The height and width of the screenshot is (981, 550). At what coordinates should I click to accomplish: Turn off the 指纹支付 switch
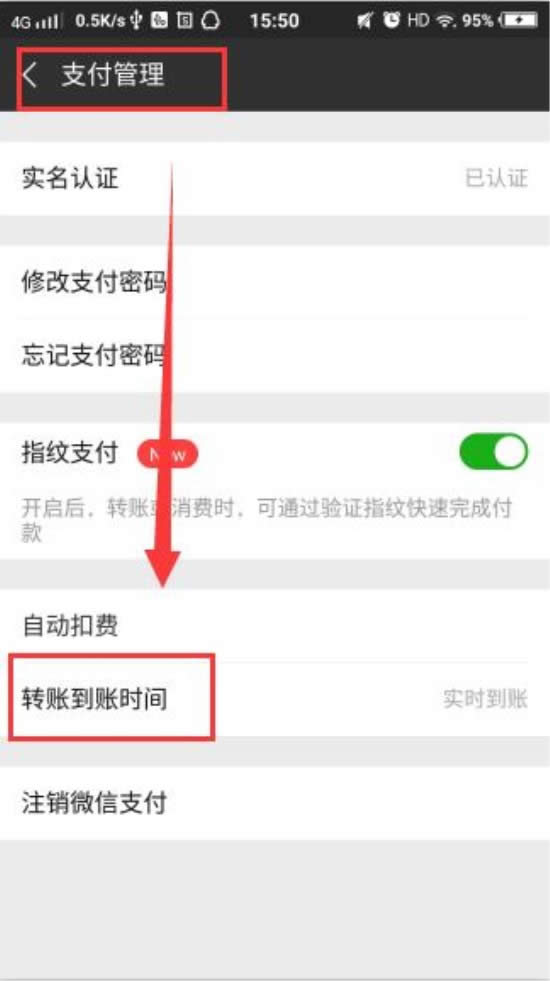click(494, 451)
